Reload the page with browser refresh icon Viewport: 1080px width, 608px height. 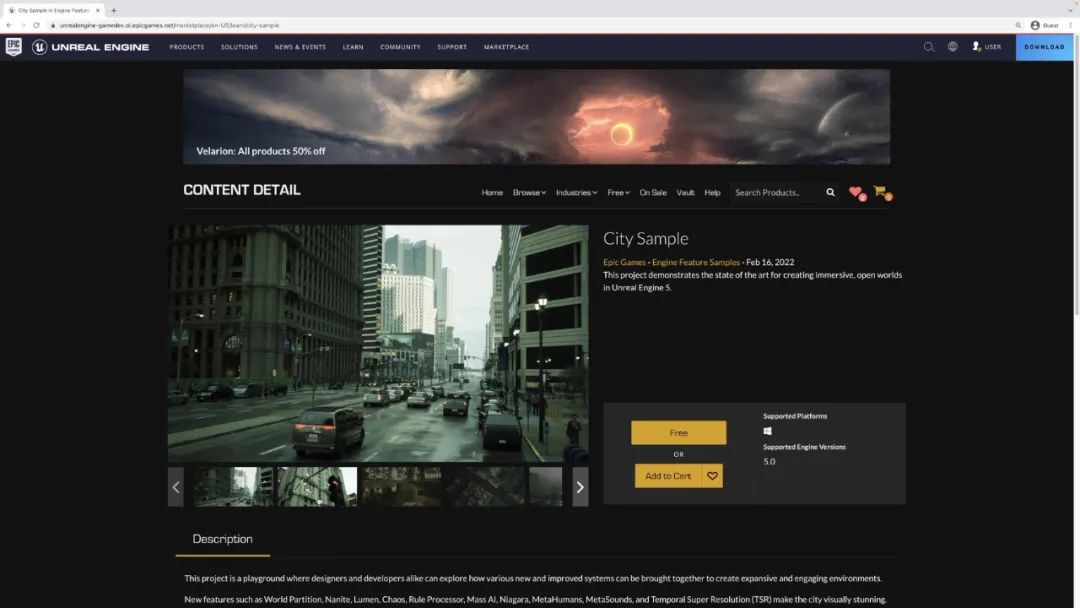(x=36, y=25)
